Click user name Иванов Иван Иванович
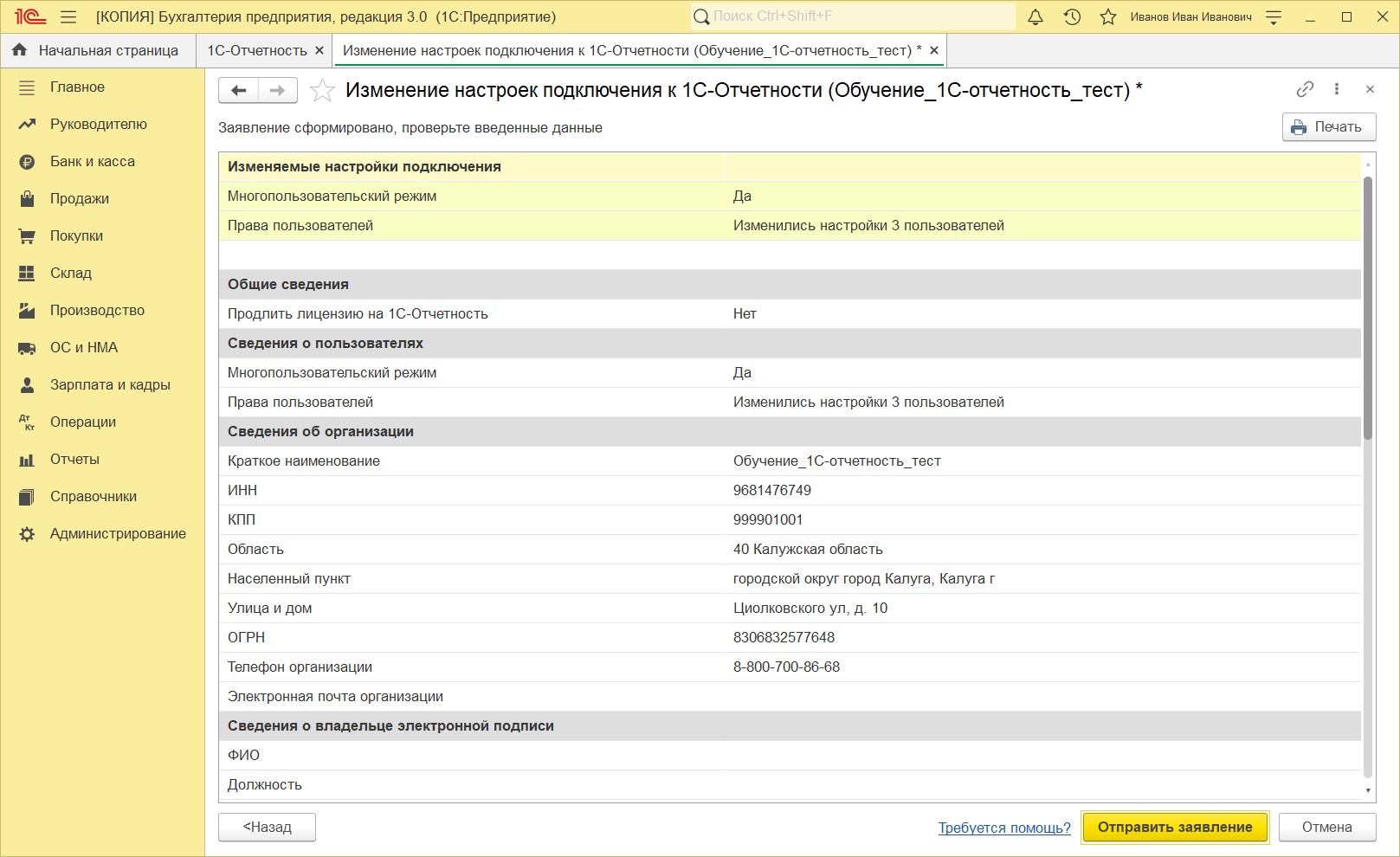Viewport: 1400px width, 857px height. tap(1190, 17)
